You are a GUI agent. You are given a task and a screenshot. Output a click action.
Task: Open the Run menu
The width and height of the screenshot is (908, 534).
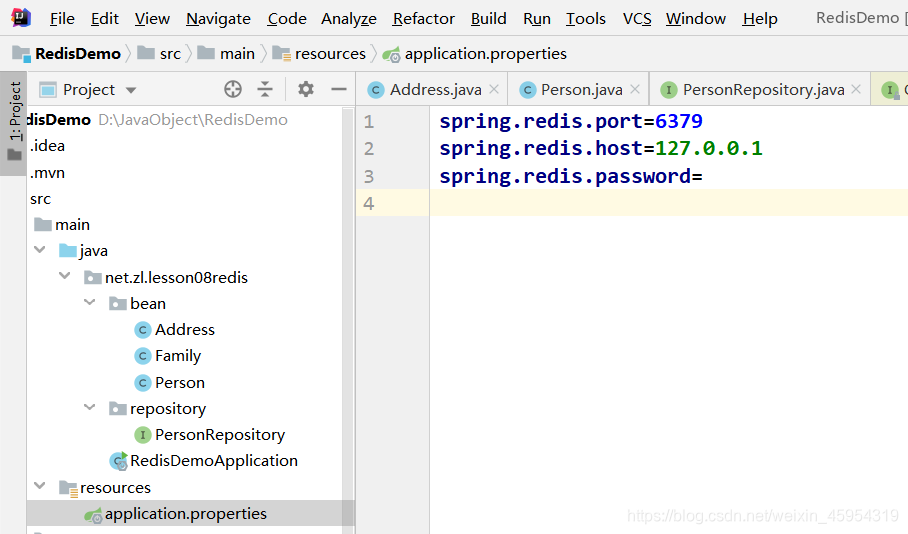click(537, 19)
